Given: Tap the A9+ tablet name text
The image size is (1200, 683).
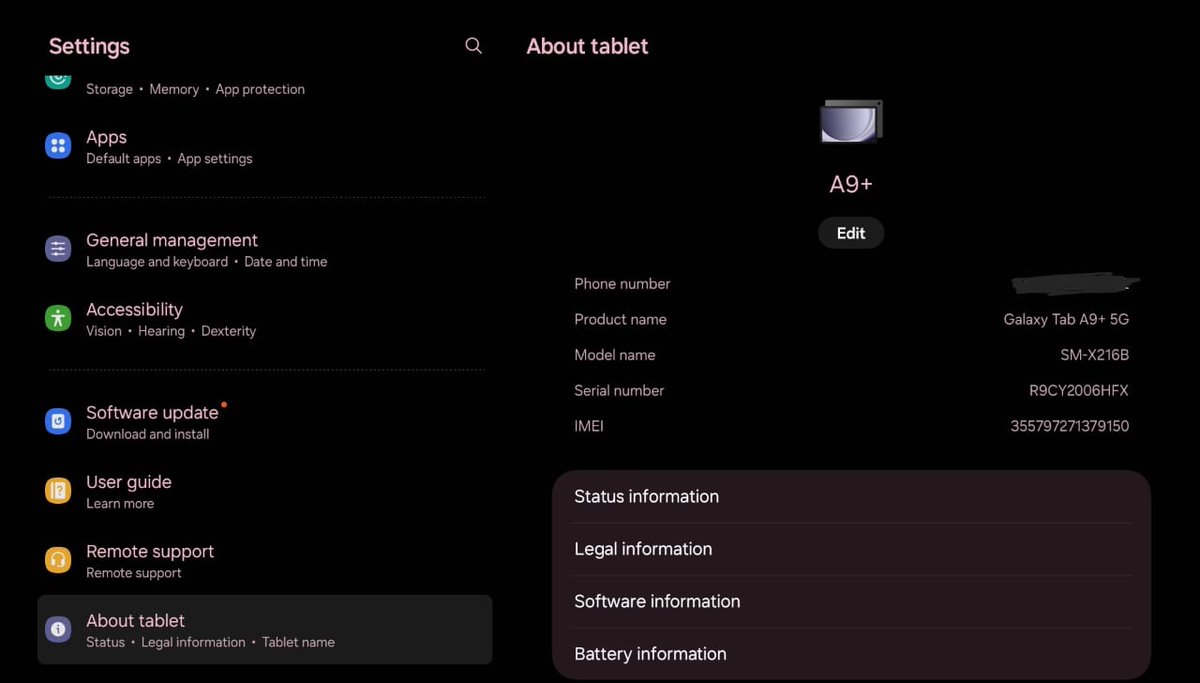Looking at the screenshot, I should [x=851, y=184].
